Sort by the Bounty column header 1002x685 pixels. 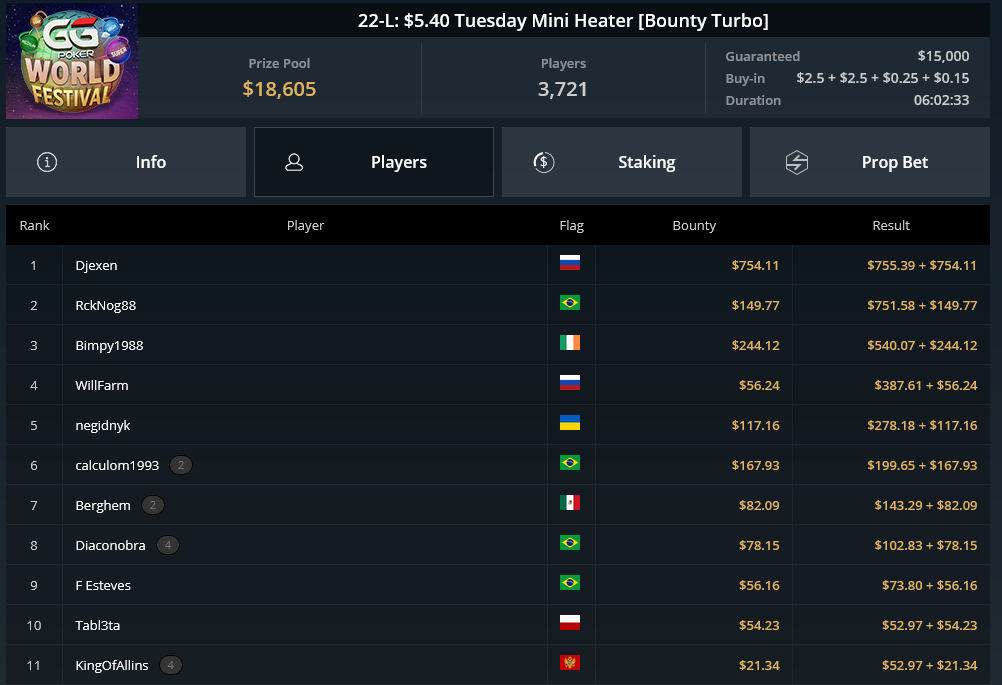694,226
